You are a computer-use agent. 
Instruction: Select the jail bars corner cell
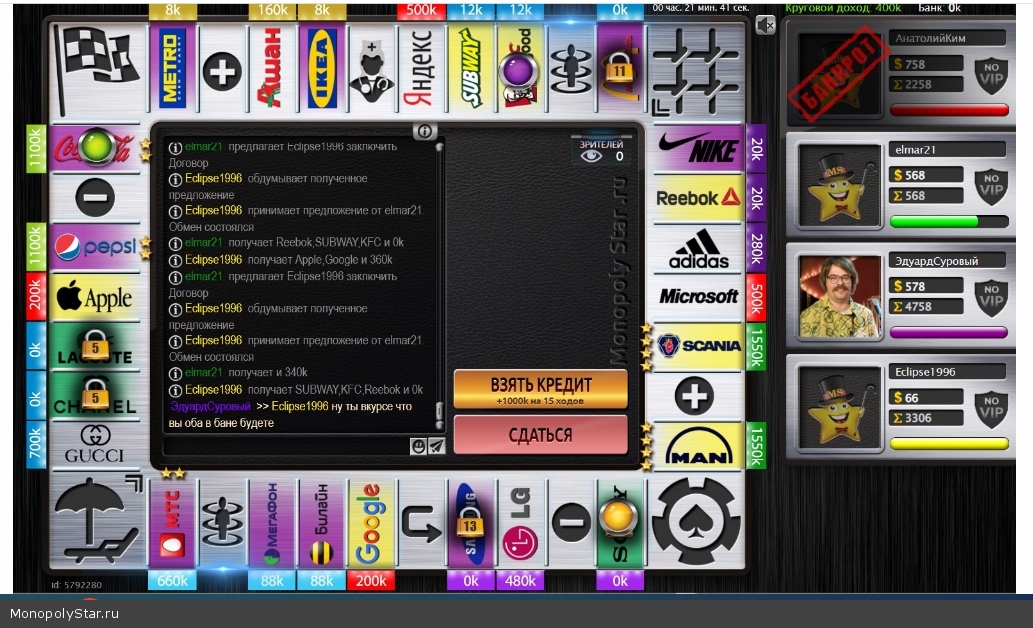tap(695, 71)
